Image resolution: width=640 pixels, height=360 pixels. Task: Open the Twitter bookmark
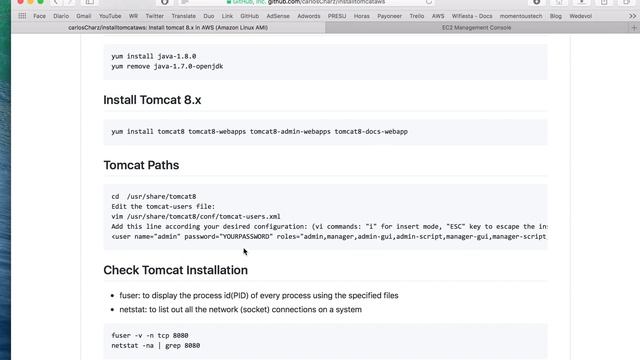[155, 16]
